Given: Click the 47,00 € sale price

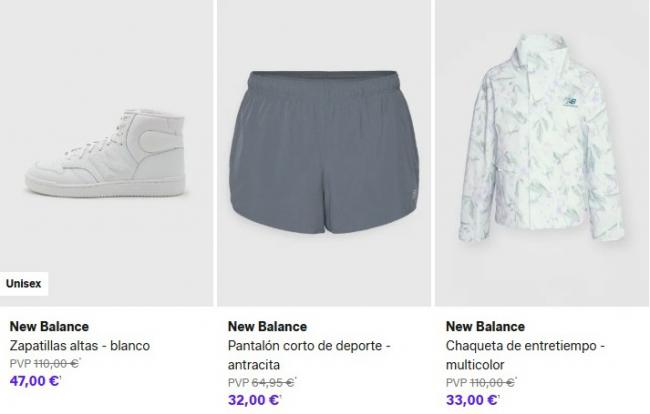Looking at the screenshot, I should [35, 381].
